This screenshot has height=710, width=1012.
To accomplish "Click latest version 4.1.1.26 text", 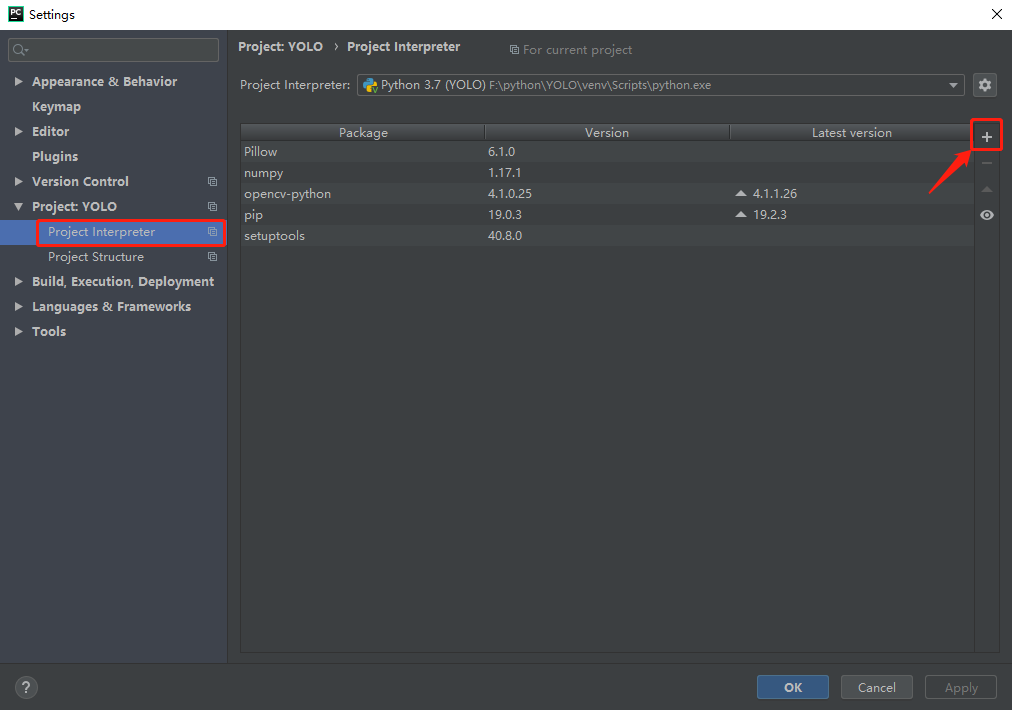I will point(774,194).
